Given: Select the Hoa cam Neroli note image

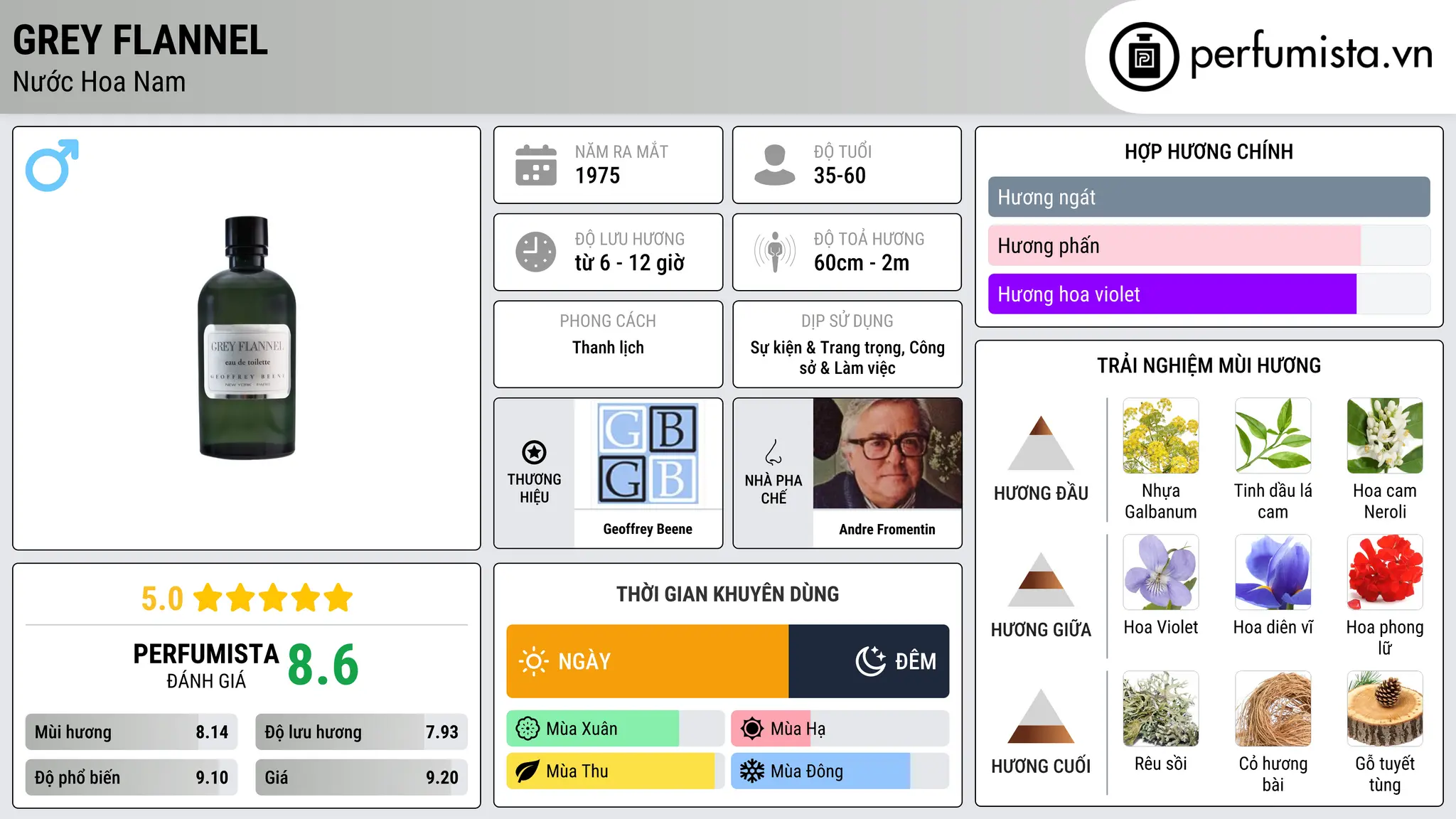Looking at the screenshot, I should tap(1385, 436).
